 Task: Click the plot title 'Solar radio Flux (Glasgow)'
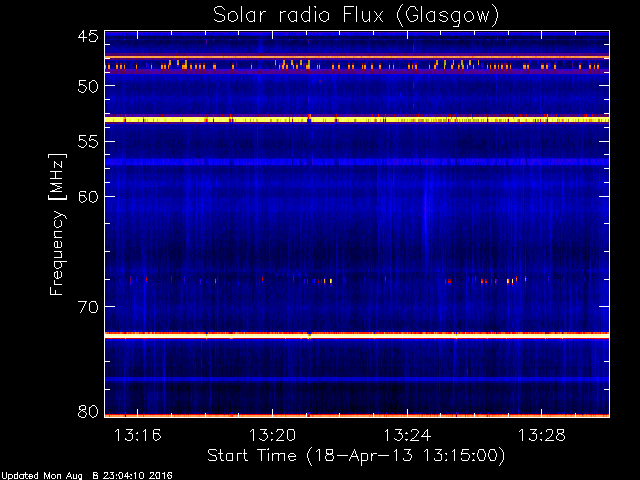click(356, 15)
